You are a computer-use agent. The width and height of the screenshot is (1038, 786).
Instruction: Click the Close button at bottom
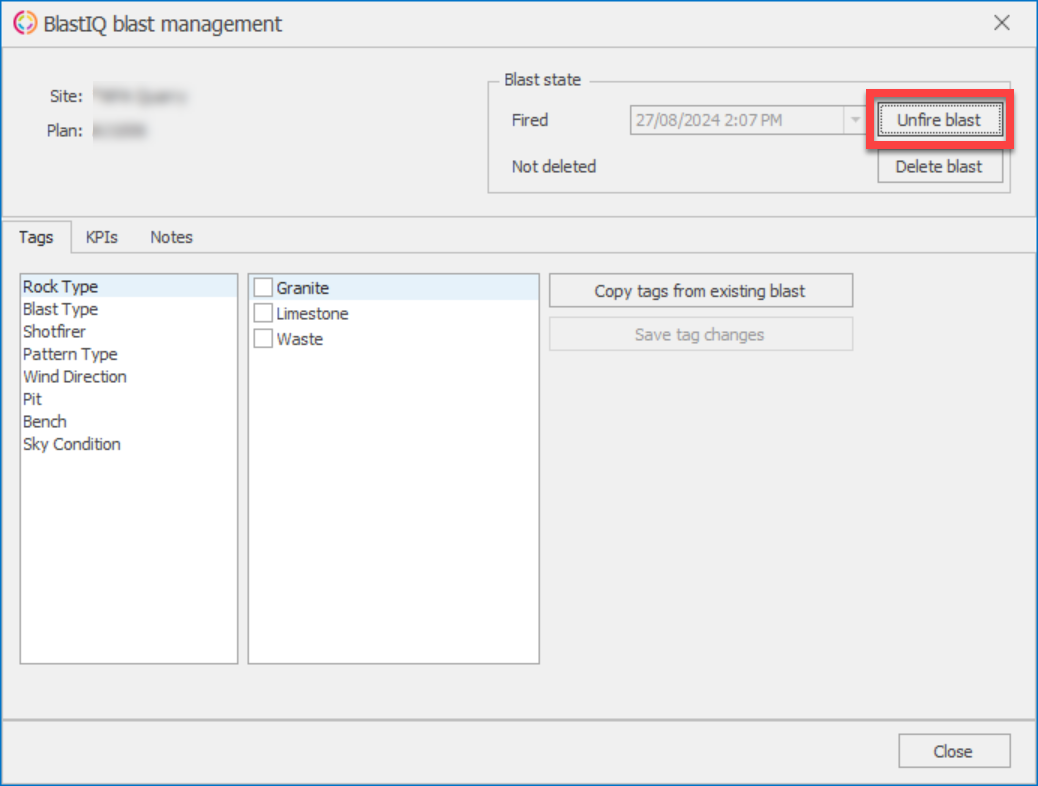[x=954, y=751]
